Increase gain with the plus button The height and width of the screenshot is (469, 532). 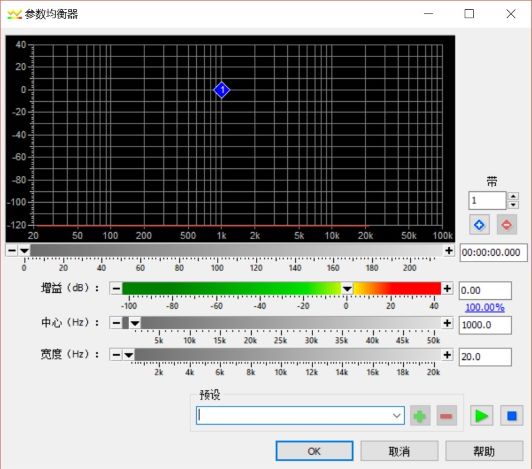[x=447, y=288]
